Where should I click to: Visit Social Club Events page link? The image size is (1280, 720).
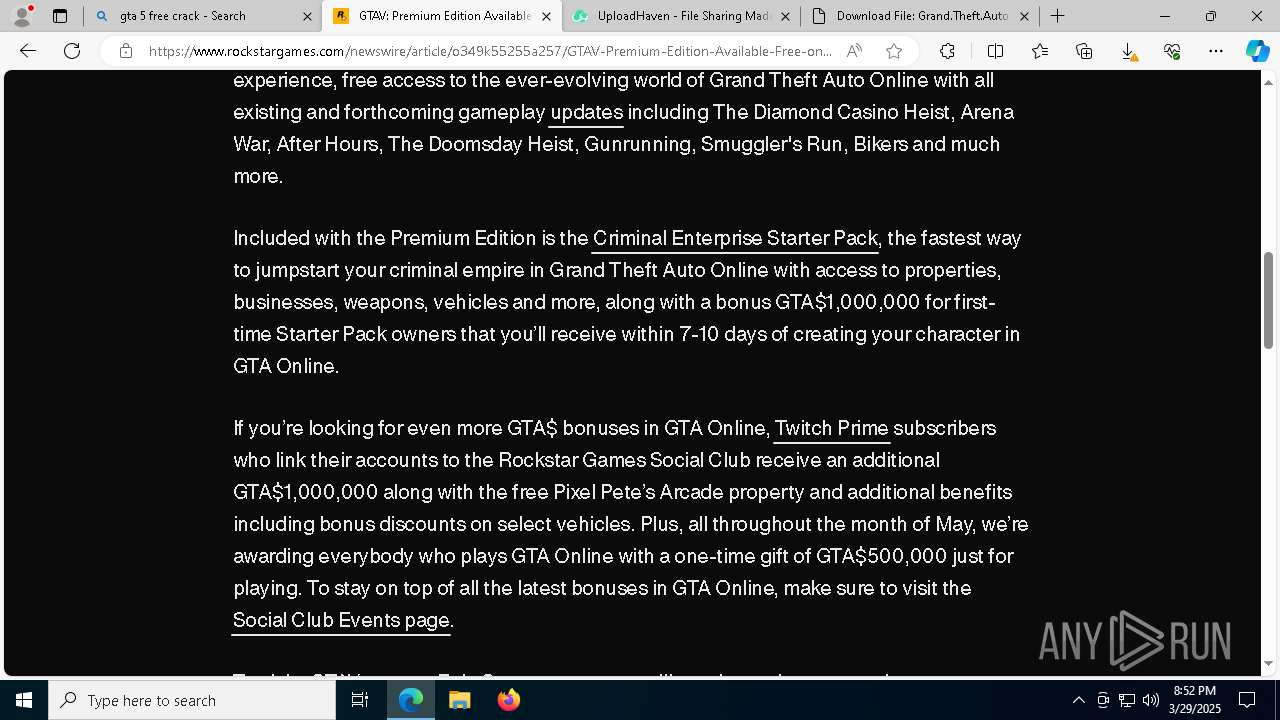click(341, 620)
